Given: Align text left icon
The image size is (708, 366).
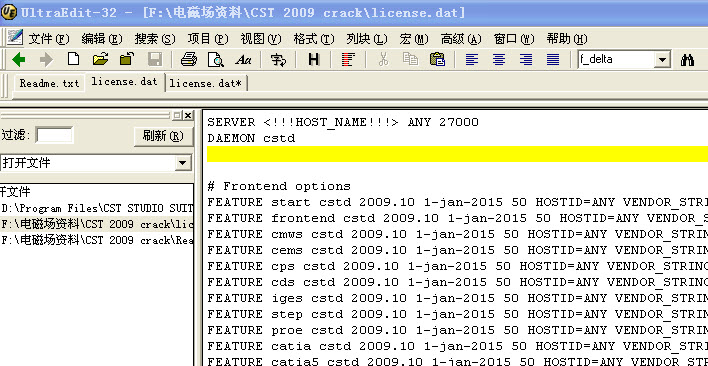Looking at the screenshot, I should [471, 60].
